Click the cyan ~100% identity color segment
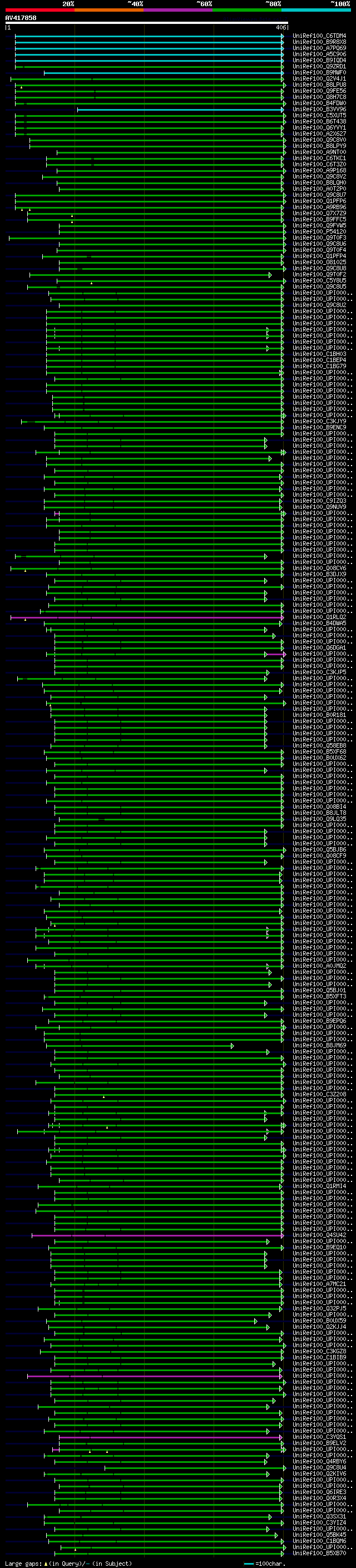This screenshot has width=356, height=1568. click(316, 10)
